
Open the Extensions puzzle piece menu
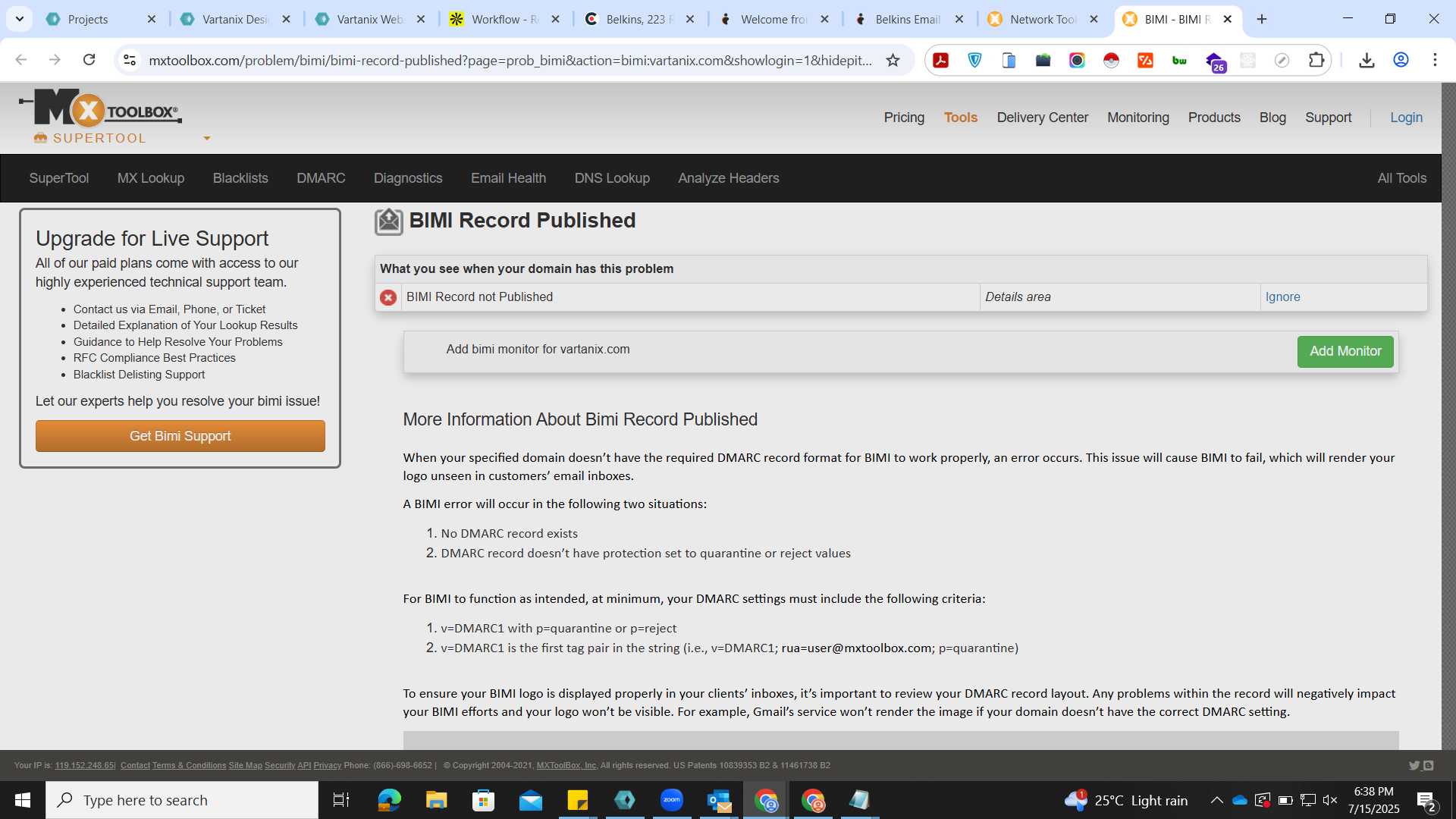coord(1316,60)
